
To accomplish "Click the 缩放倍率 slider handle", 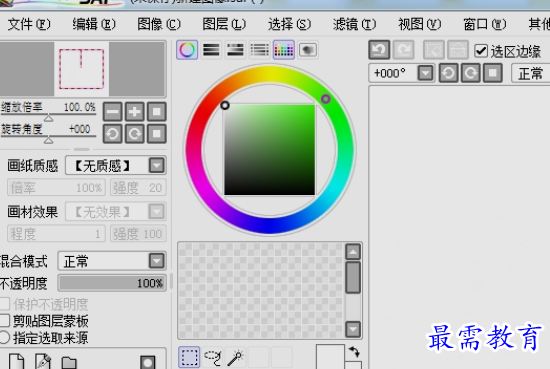I will click(48, 118).
